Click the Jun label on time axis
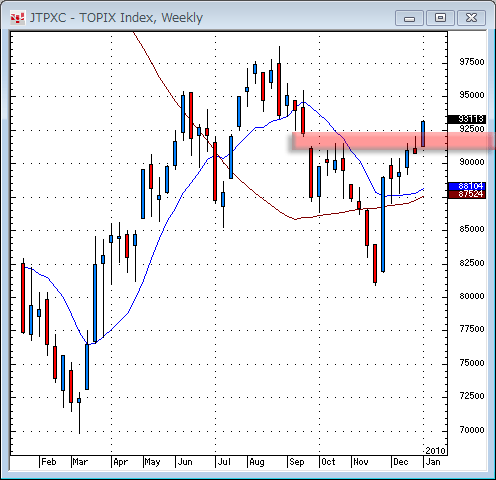Viewport: 496px width, 480px height. 185,462
